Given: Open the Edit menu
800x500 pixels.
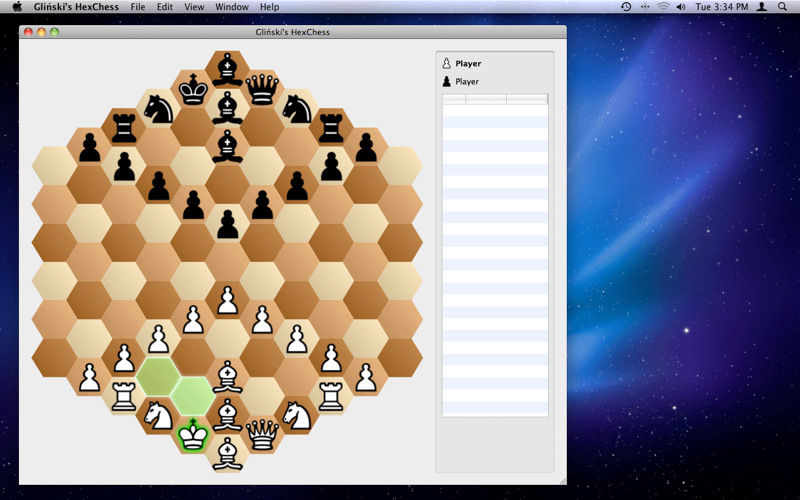Looking at the screenshot, I should 164,7.
